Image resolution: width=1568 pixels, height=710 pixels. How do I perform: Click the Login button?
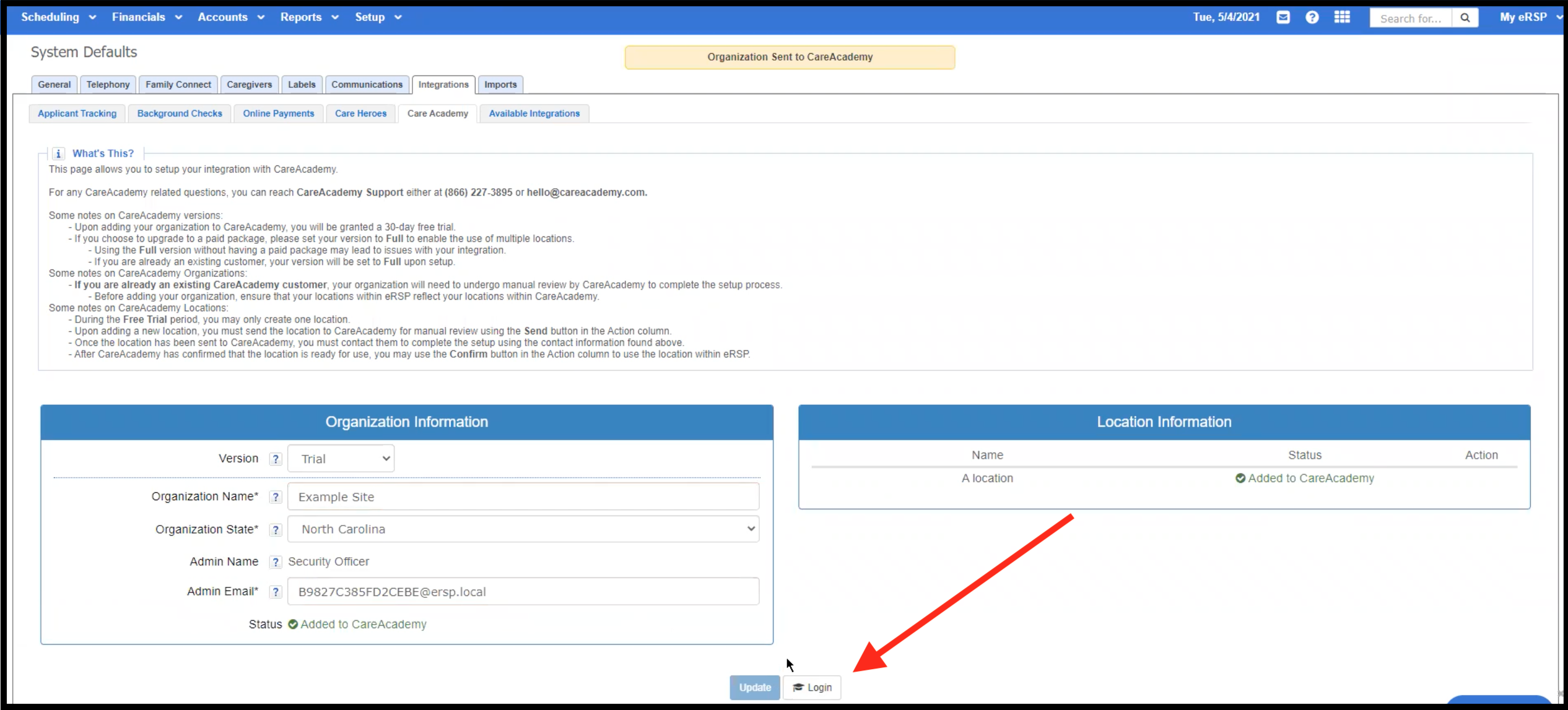[x=812, y=687]
